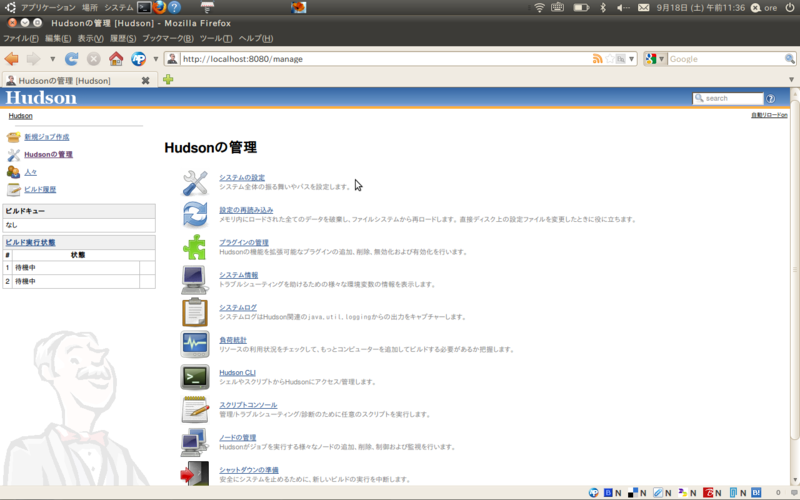Click the RSS feed icon in address bar
Viewport: 800px width, 500px height.
(597, 59)
